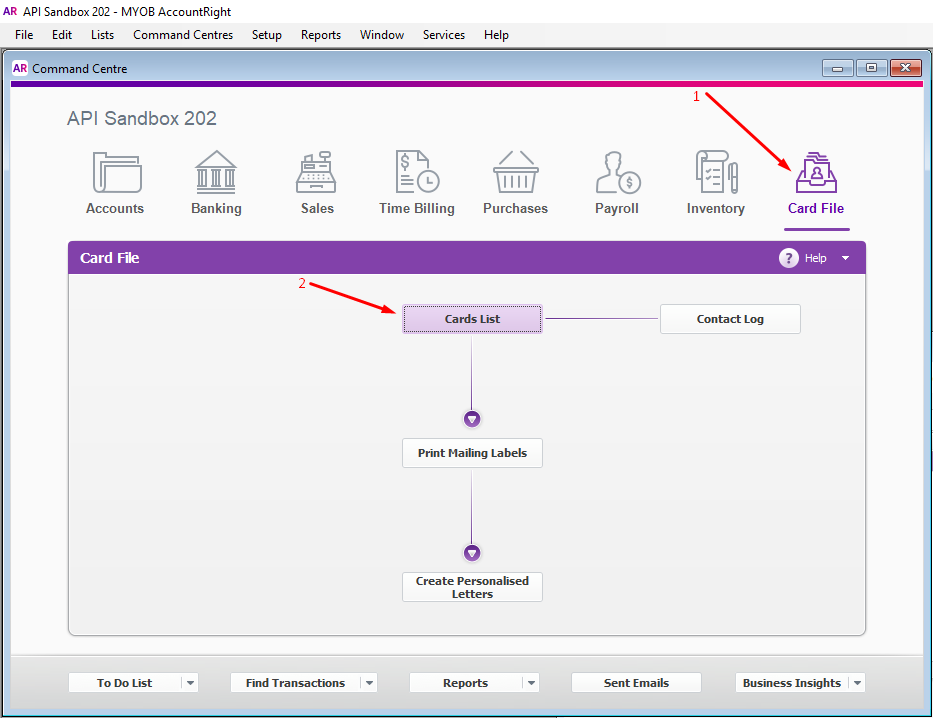Click the API Sandbox 202 company name heading

(142, 118)
